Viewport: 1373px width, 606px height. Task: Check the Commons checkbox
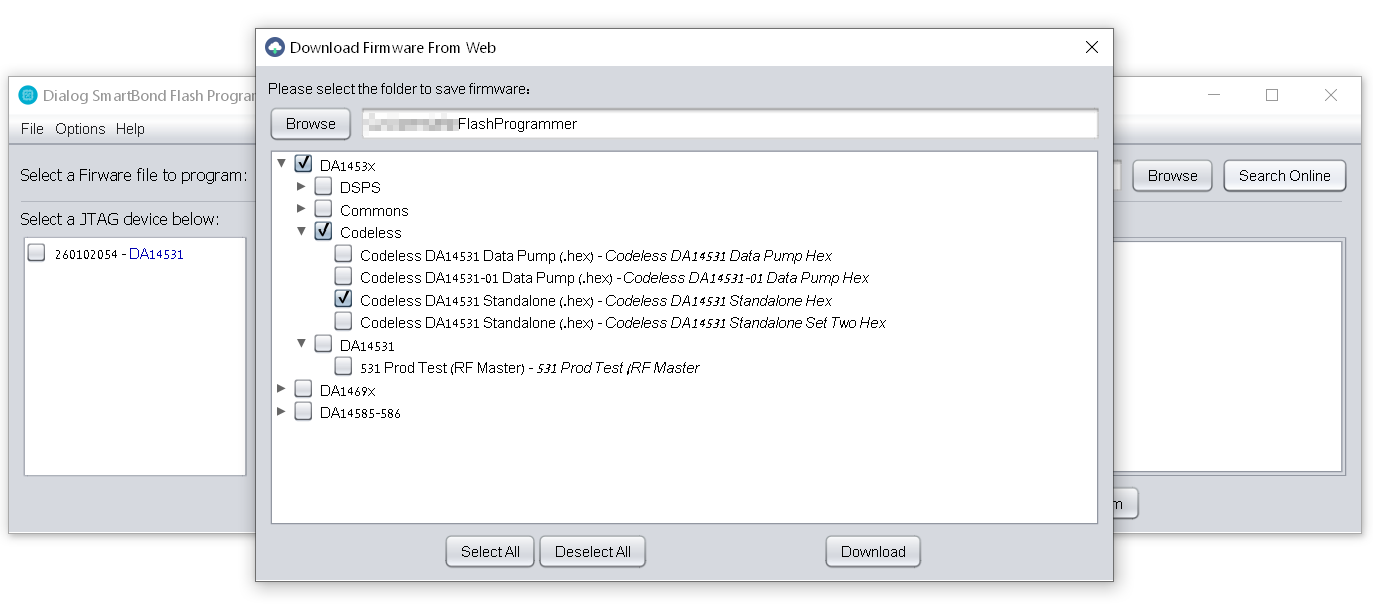click(323, 209)
